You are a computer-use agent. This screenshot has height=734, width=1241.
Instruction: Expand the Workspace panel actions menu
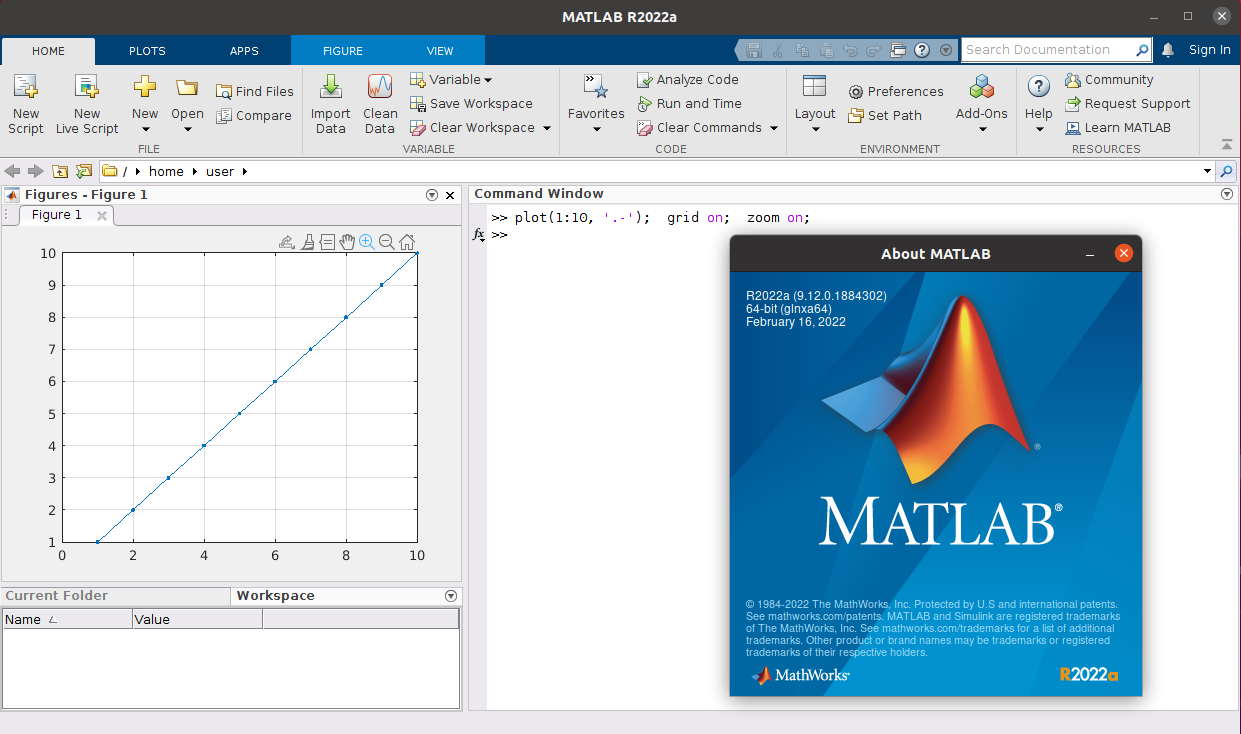point(450,596)
